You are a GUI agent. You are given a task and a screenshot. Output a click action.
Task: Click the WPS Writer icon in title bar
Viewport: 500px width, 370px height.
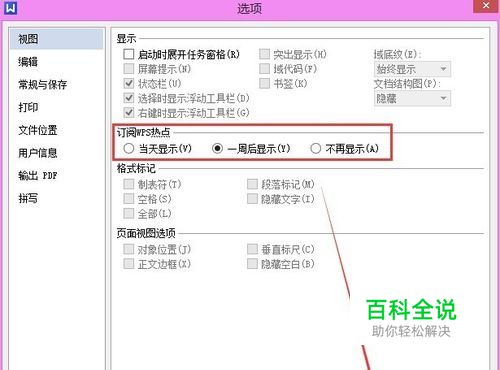pyautogui.click(x=10, y=8)
